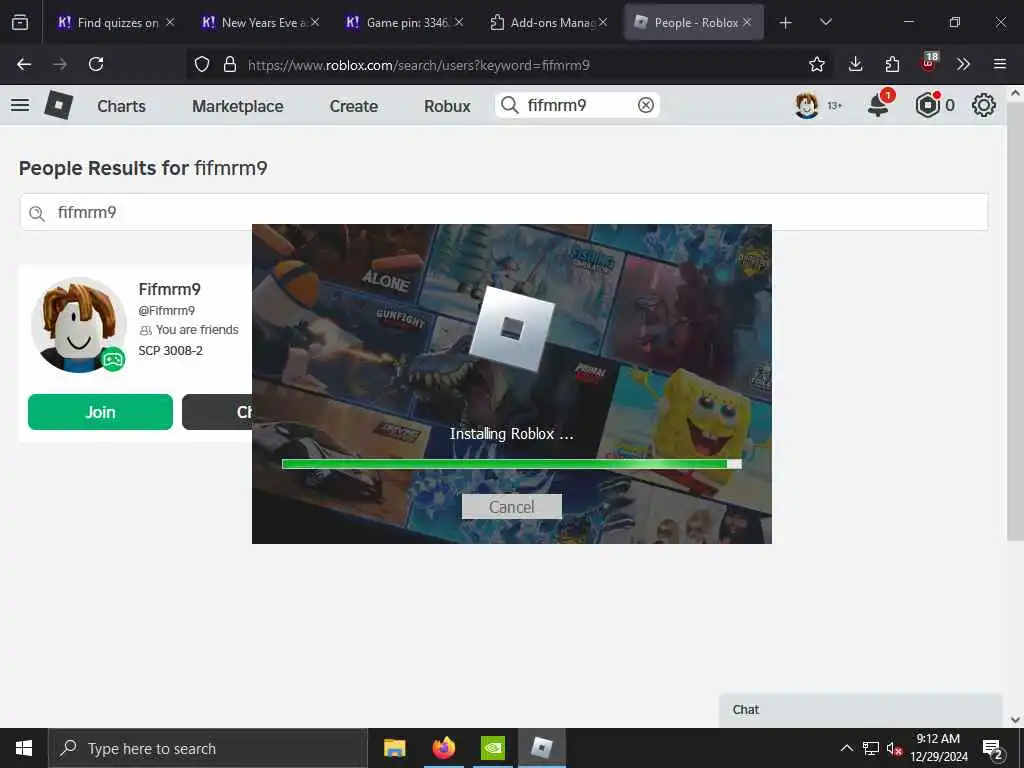1024x768 pixels.
Task: Click the Installing Roblox progress bar
Action: [511, 464]
